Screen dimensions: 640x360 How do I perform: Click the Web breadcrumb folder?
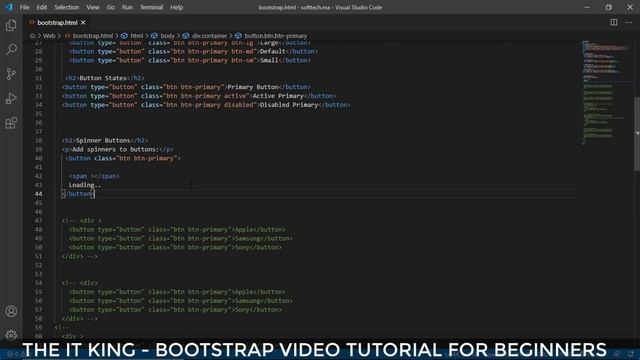[x=49, y=36]
